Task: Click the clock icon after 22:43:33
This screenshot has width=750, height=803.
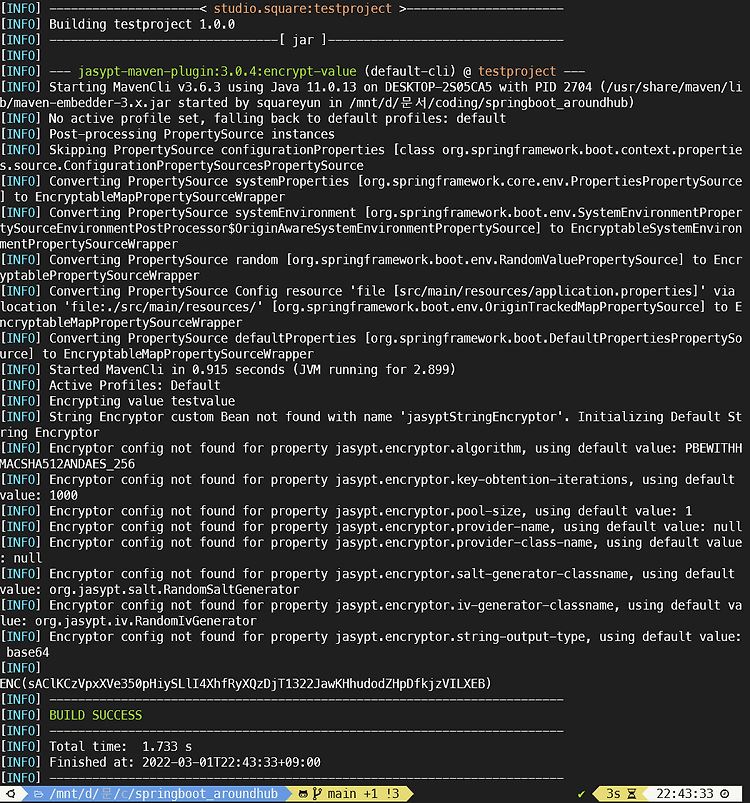Action: [725, 794]
